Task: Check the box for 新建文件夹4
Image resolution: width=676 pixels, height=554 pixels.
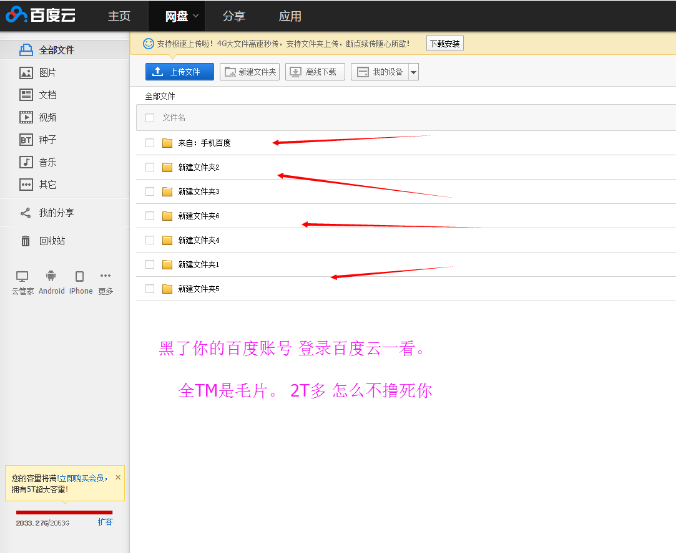Action: (x=150, y=240)
